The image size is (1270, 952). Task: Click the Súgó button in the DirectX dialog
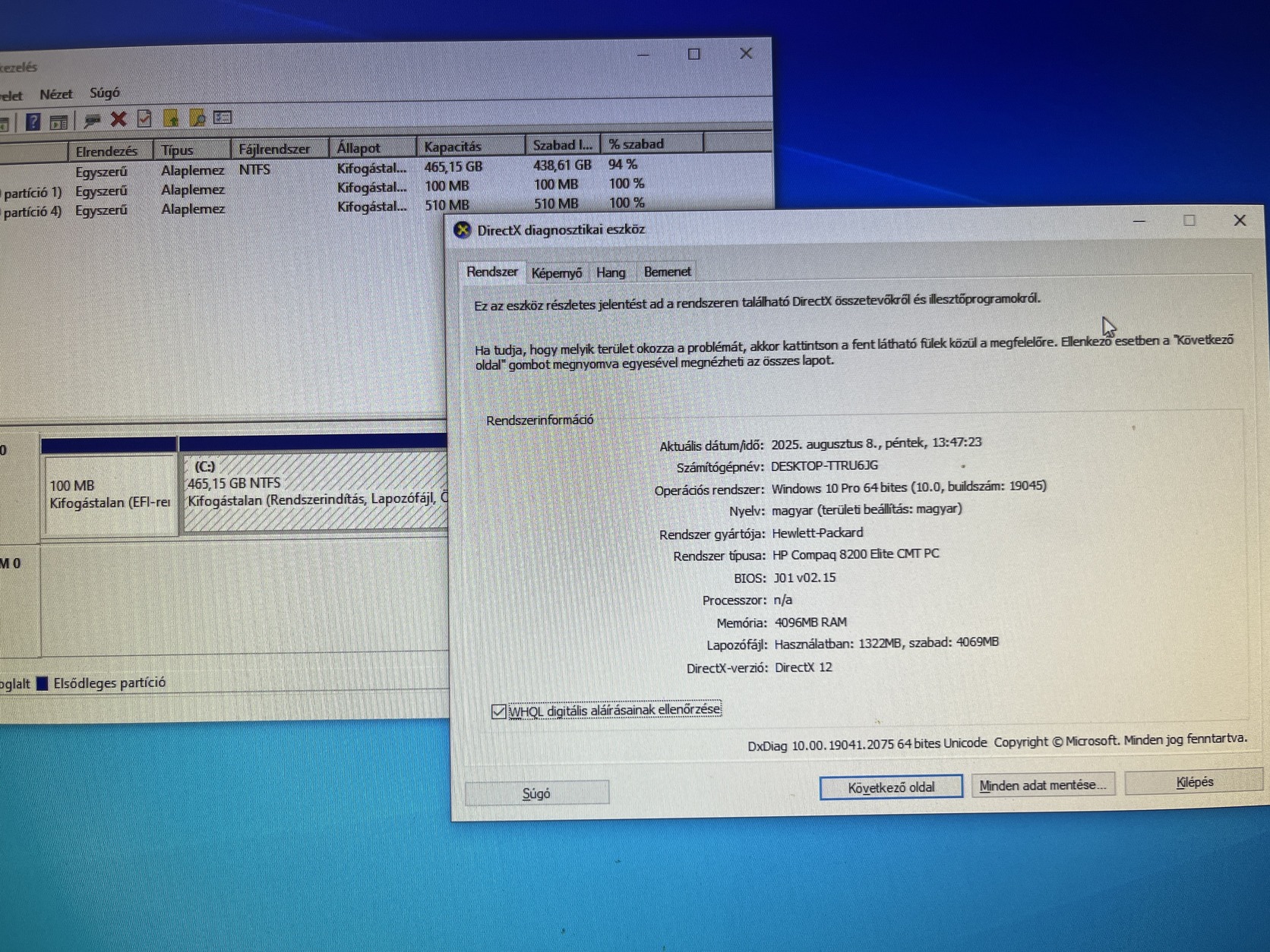(536, 793)
